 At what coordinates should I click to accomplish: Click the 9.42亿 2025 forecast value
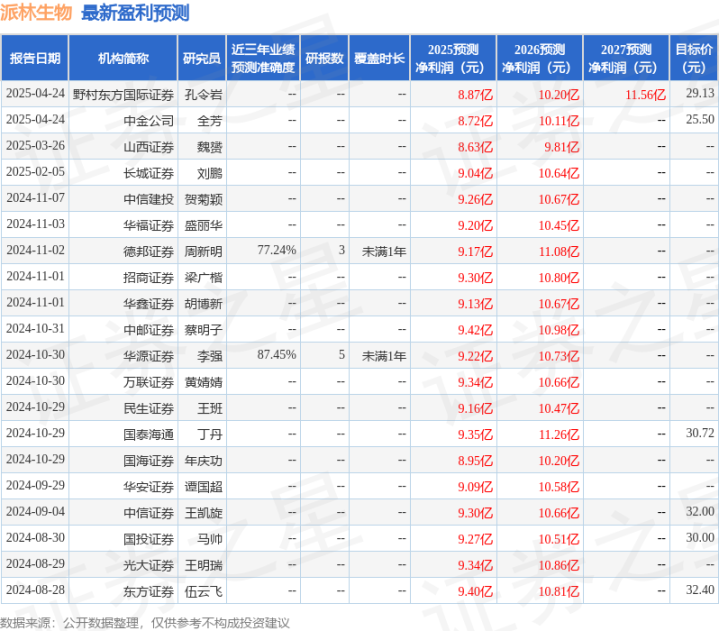(x=475, y=330)
